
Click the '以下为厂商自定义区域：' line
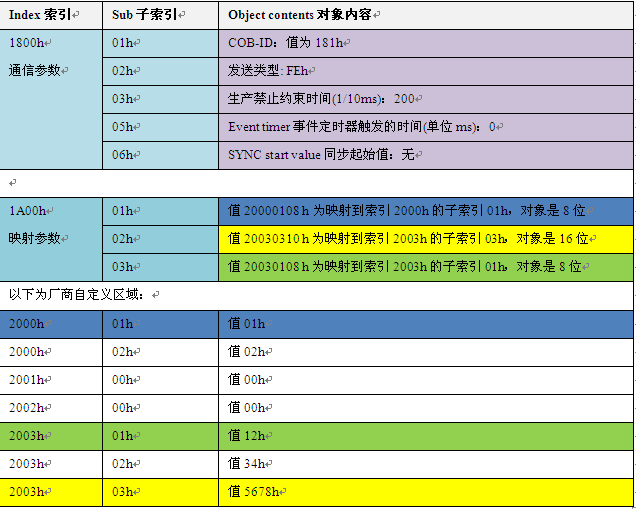pyautogui.click(x=76, y=294)
